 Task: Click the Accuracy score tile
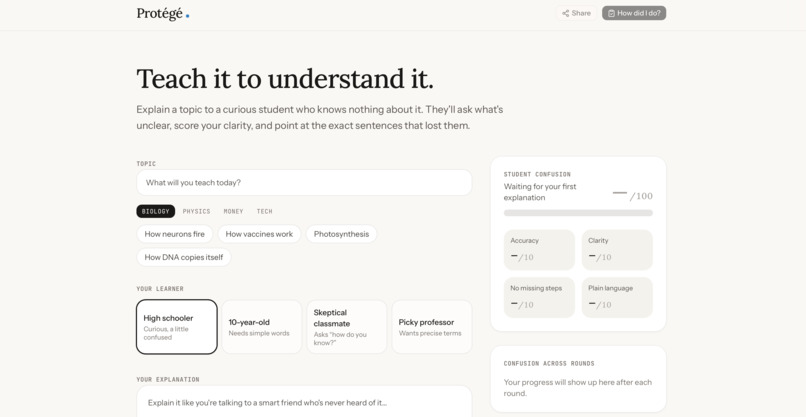click(x=539, y=249)
